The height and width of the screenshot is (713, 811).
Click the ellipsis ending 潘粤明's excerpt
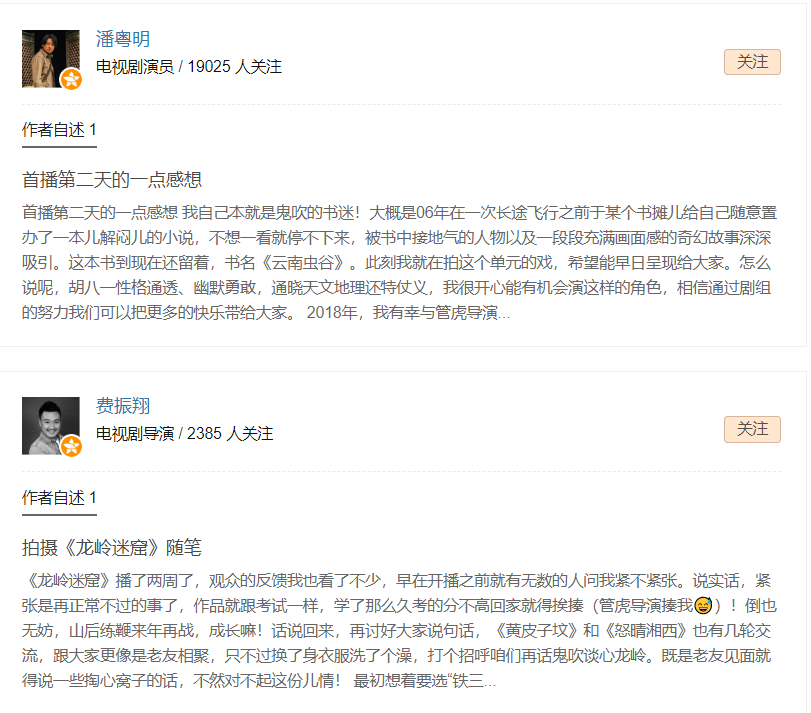pos(504,313)
